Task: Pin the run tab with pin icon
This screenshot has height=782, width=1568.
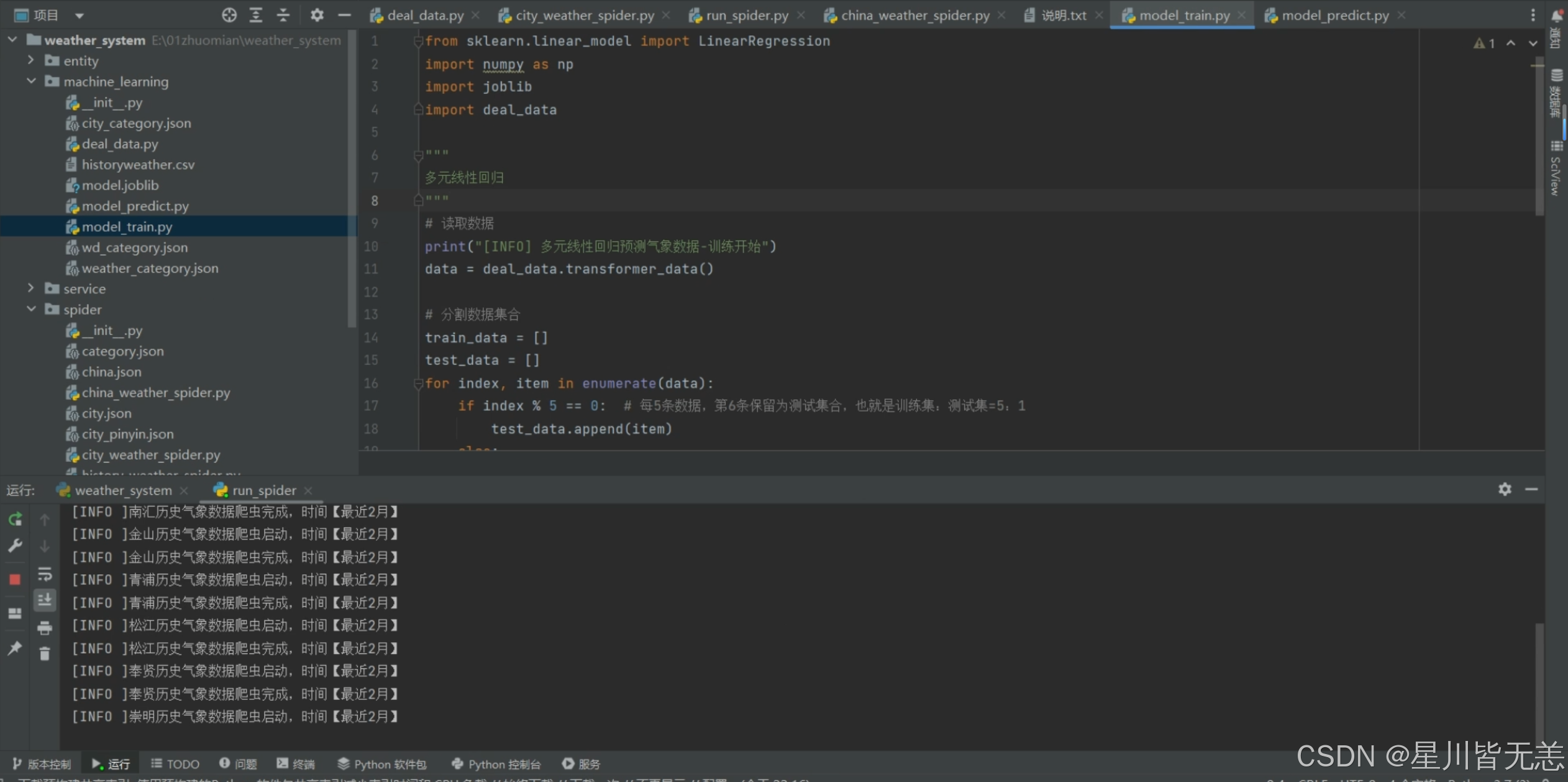Action: point(15,648)
